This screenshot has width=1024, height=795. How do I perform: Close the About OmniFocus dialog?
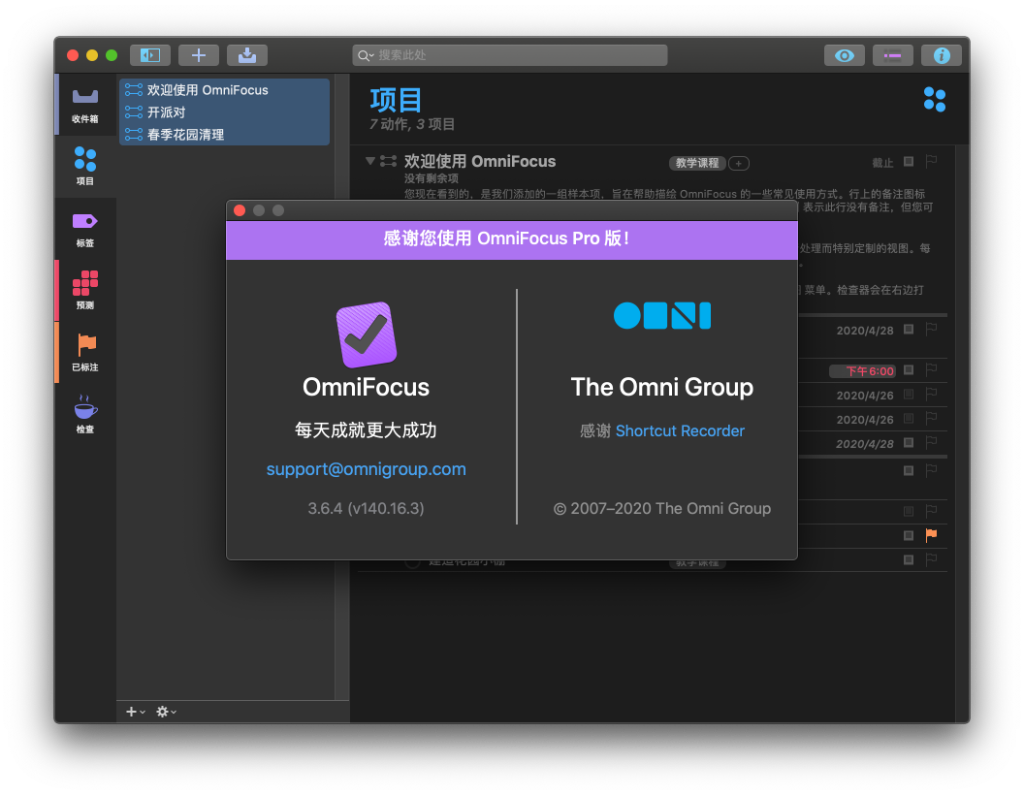[240, 210]
